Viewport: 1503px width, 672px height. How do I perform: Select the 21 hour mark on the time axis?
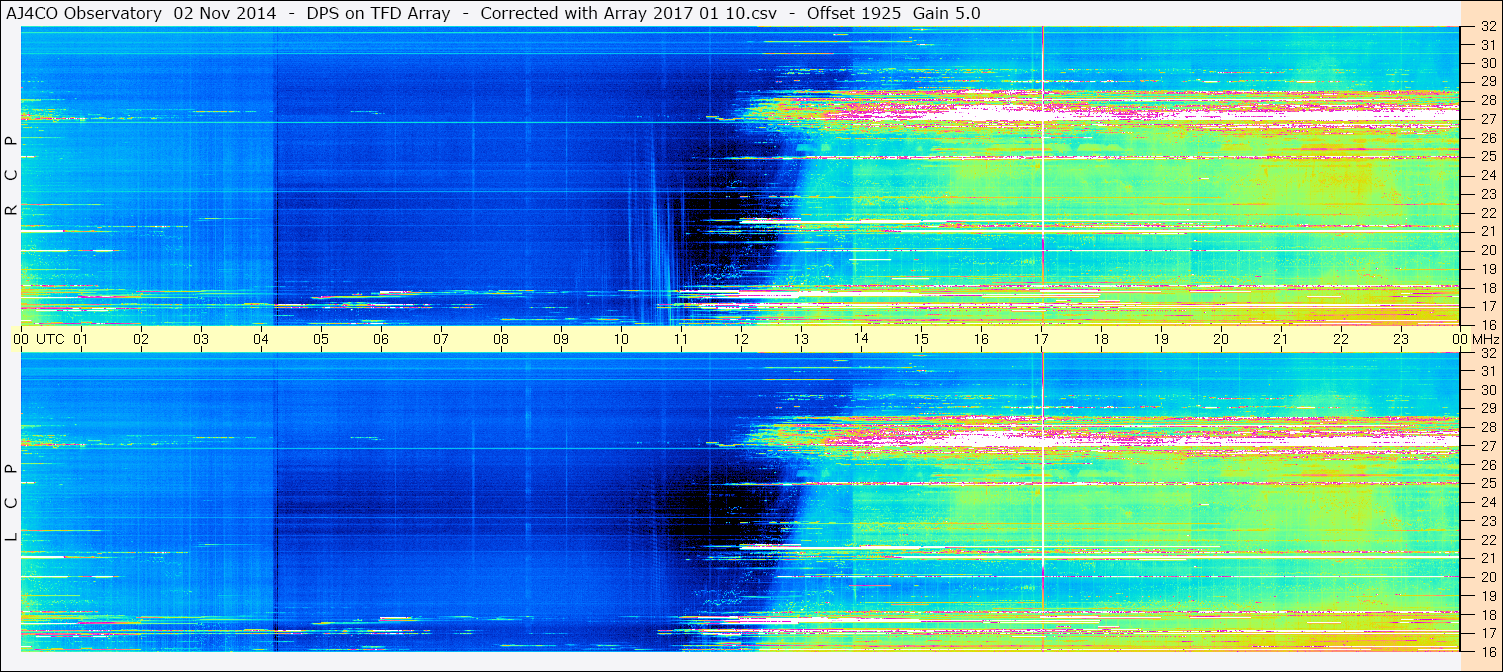click(1281, 339)
